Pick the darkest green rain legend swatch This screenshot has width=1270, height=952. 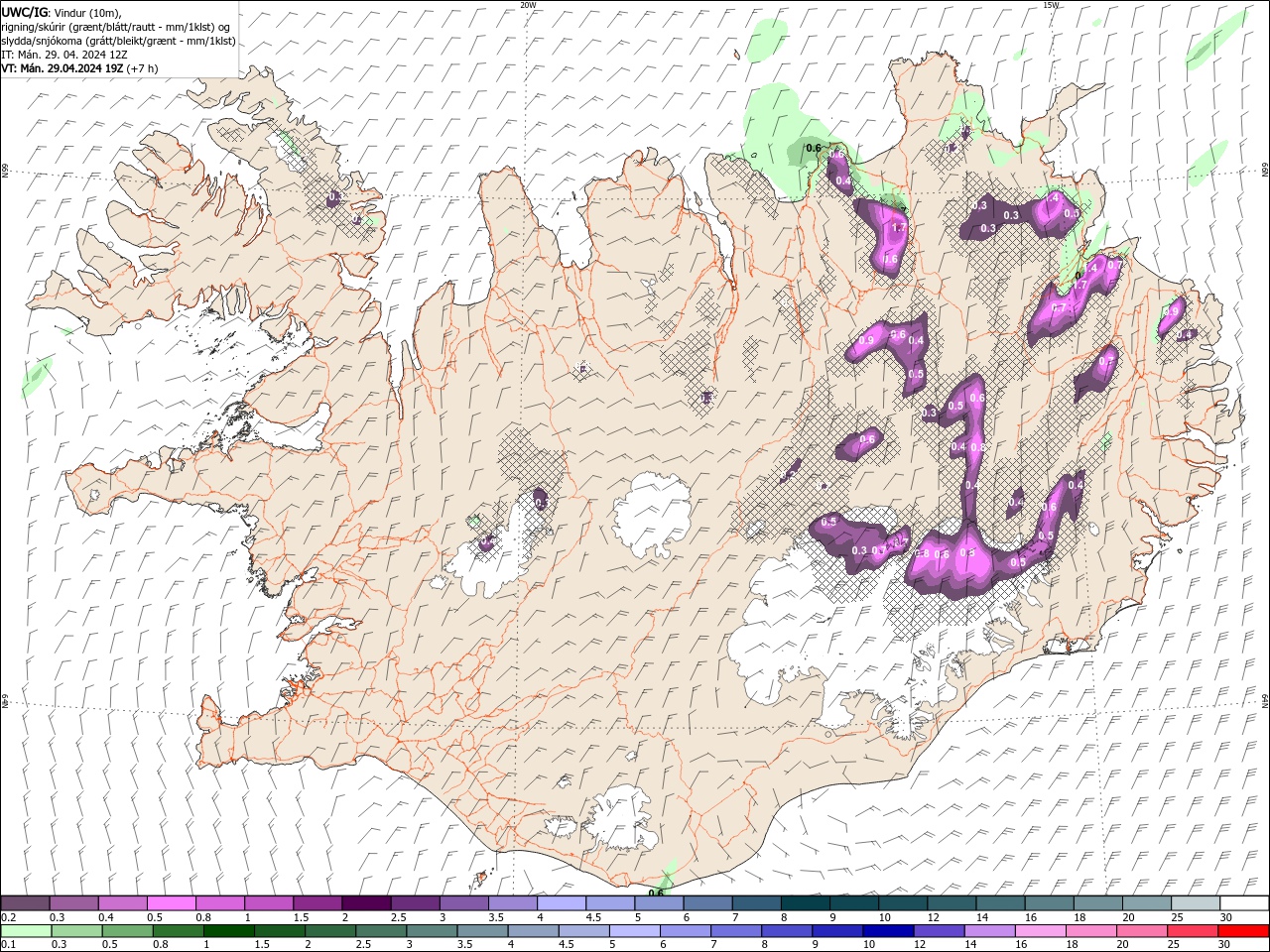pos(228,931)
